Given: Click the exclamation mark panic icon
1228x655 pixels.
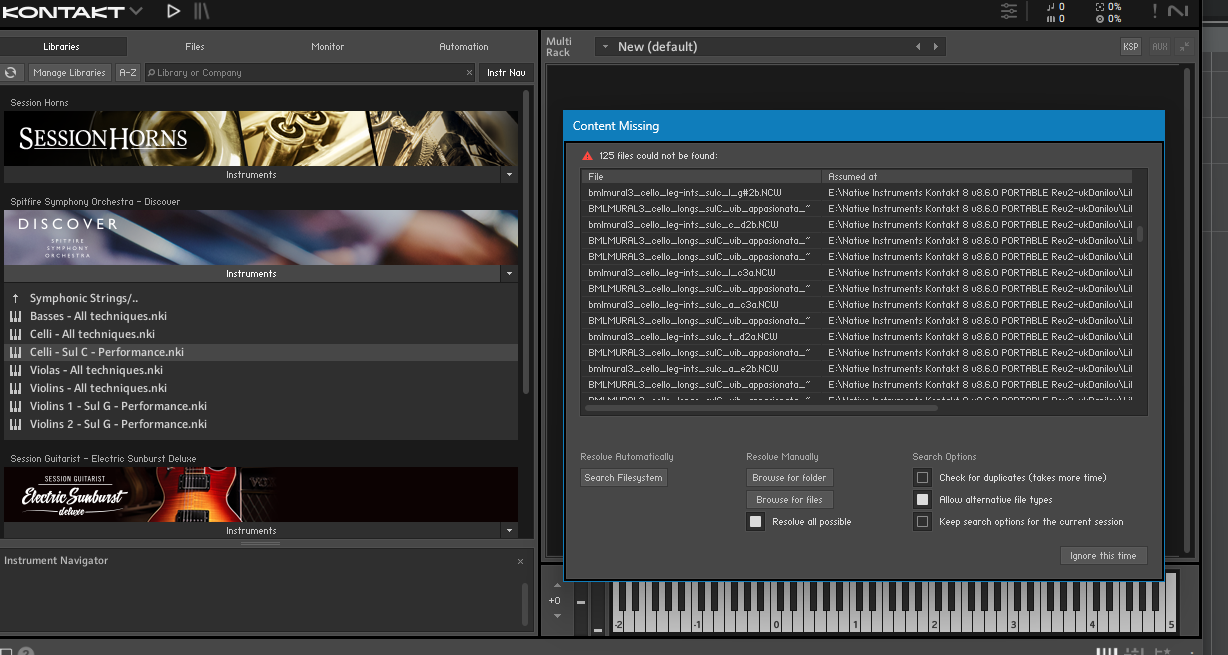Looking at the screenshot, I should click(1154, 11).
